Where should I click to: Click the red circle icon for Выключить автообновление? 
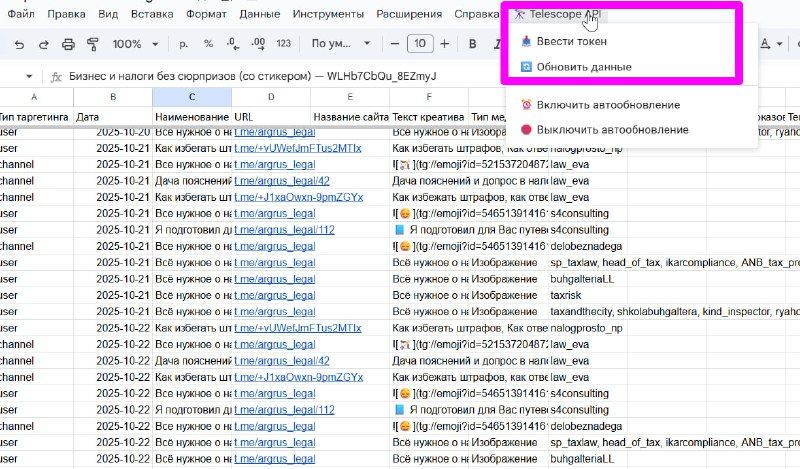coord(526,130)
